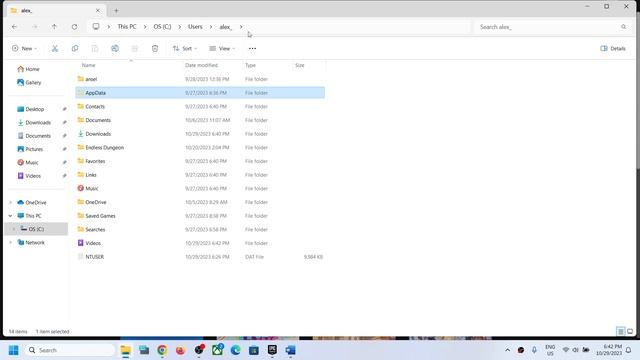640x360 pixels.
Task: Select OS (C:) in navigation pane
Action: (x=36, y=229)
